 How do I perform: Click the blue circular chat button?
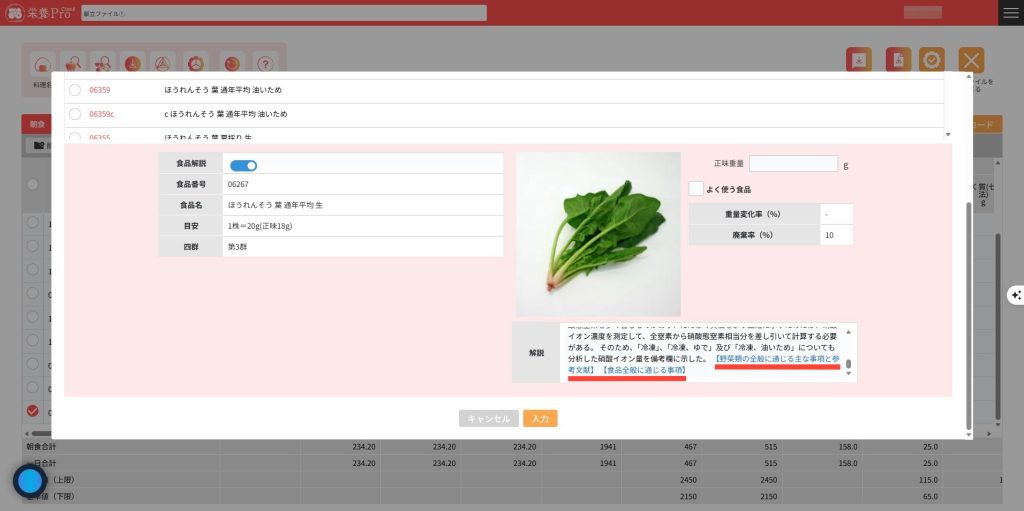click(31, 481)
